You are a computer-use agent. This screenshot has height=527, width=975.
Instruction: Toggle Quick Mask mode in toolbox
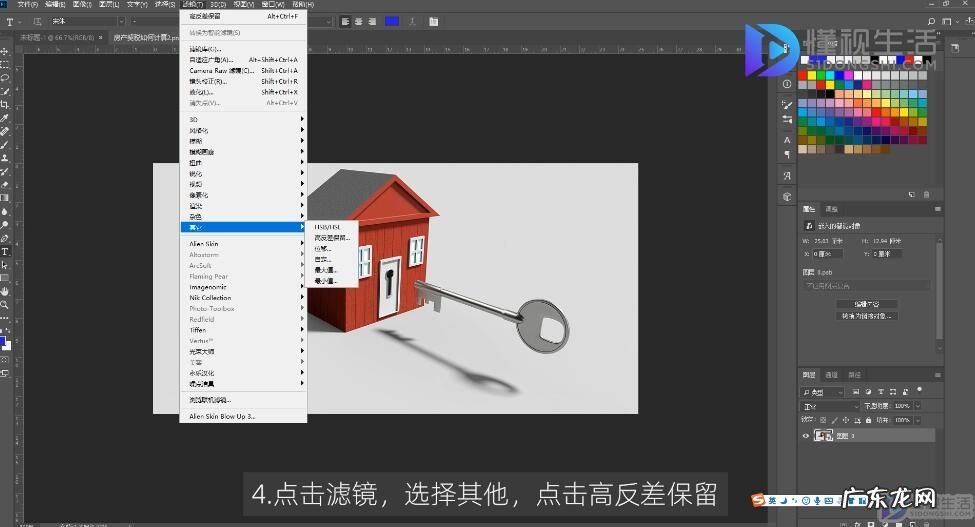[x=4, y=360]
